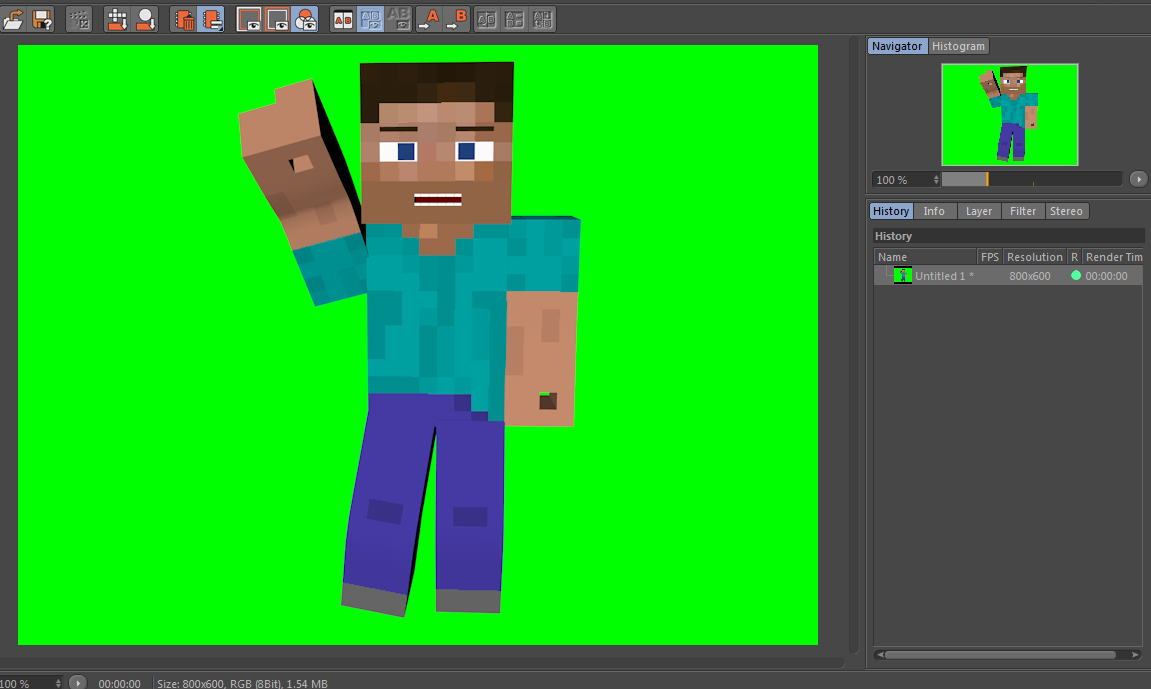Switch to the Histogram tab

click(x=958, y=46)
